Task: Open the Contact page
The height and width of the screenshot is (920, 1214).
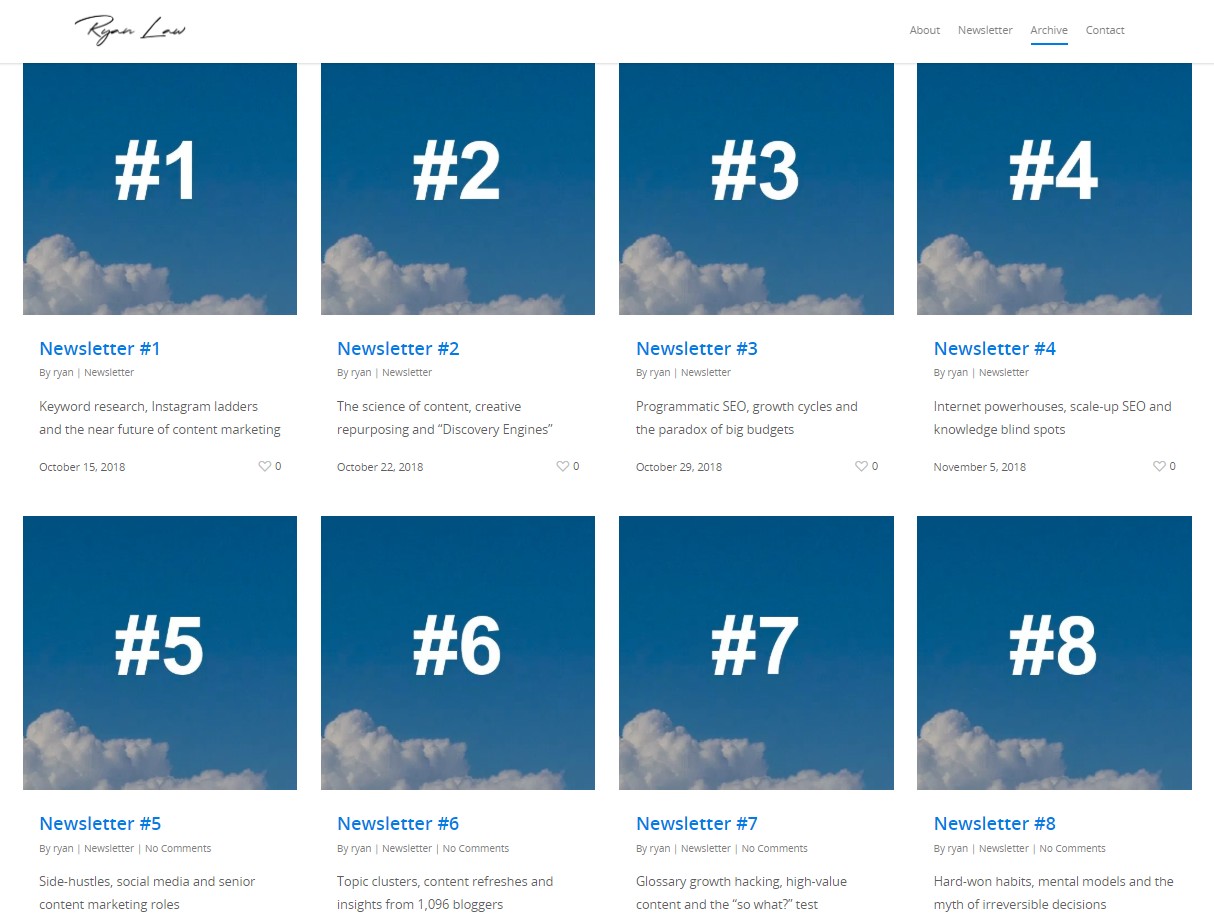Action: [x=1104, y=30]
